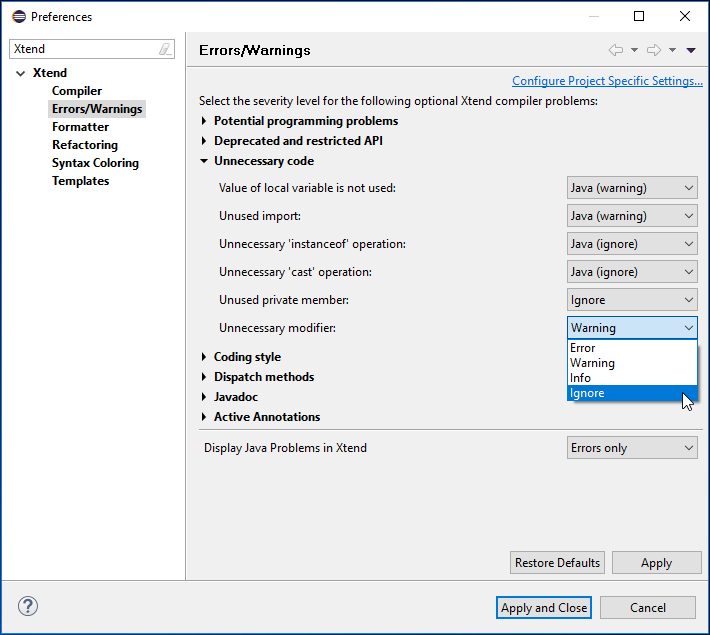Open the back history dropdown arrow

[634, 50]
